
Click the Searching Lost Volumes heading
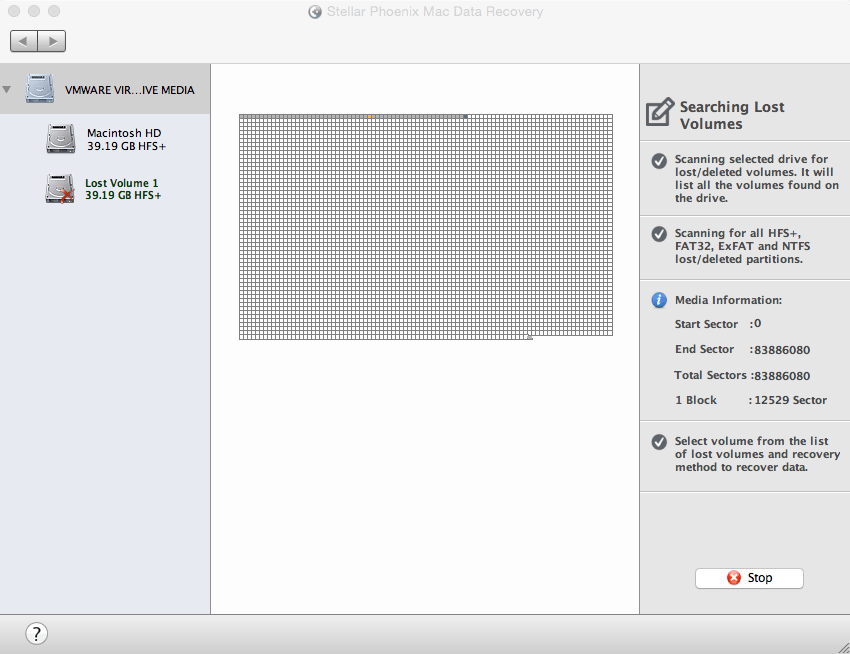732,115
